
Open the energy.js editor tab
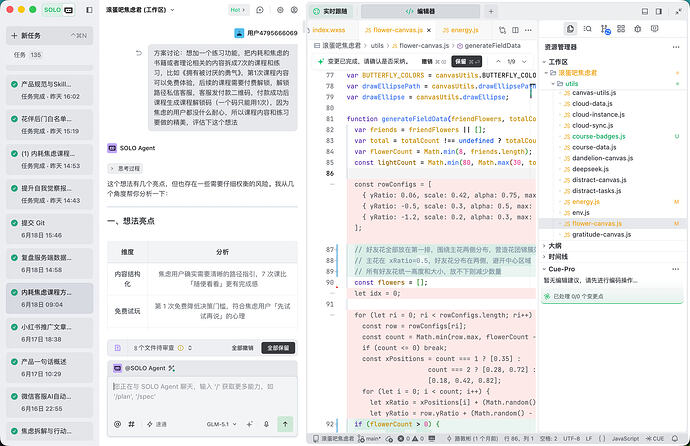[x=460, y=30]
